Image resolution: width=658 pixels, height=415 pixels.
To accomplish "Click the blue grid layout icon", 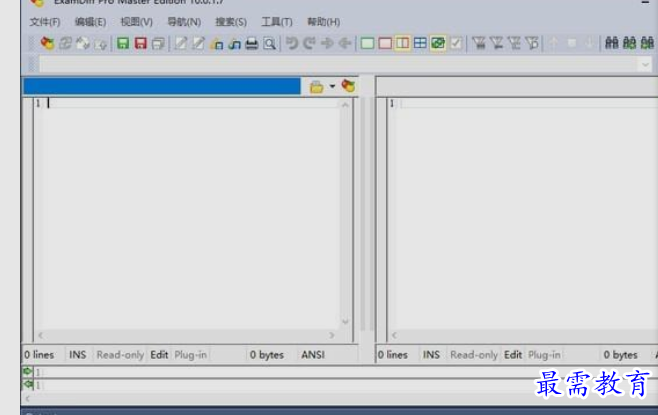I will click(x=420, y=43).
